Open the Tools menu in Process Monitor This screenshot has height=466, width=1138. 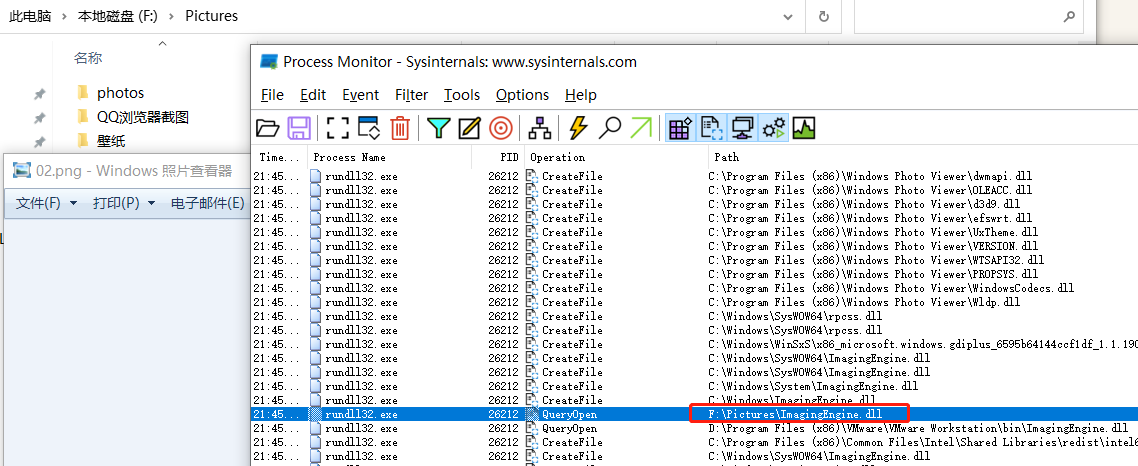pos(462,95)
